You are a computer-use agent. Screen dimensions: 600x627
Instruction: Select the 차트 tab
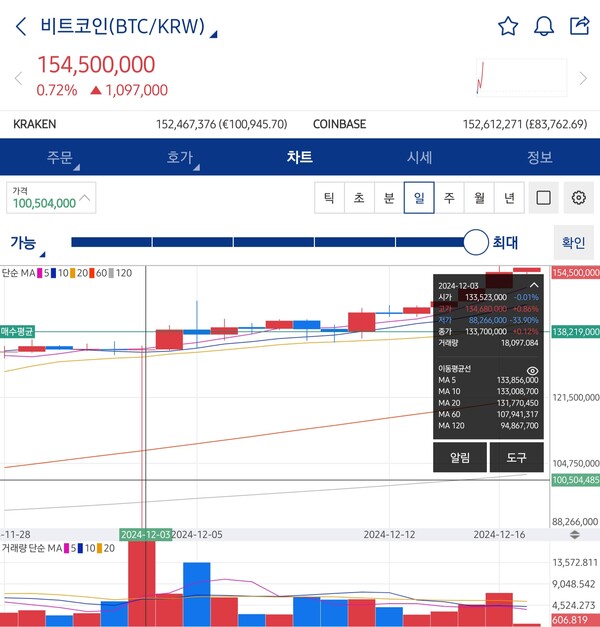(300, 157)
